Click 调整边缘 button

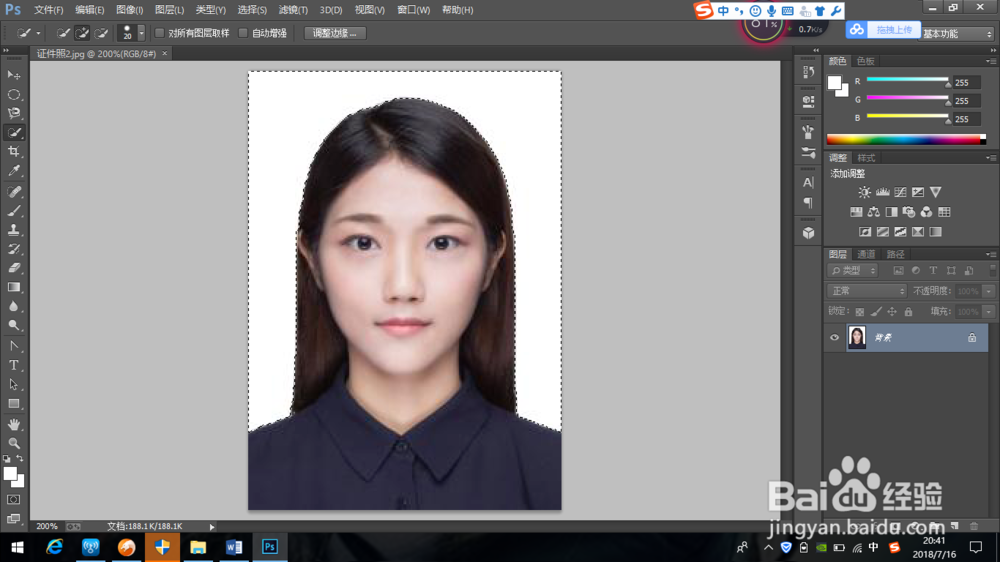coord(335,33)
